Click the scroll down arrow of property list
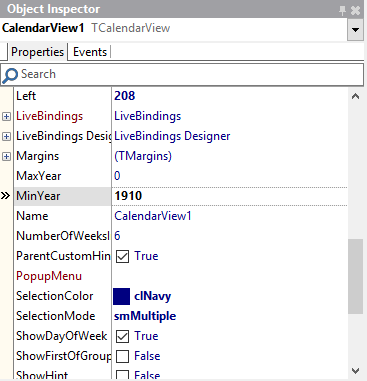Image resolution: width=367 pixels, height=381 pixels. 355,371
